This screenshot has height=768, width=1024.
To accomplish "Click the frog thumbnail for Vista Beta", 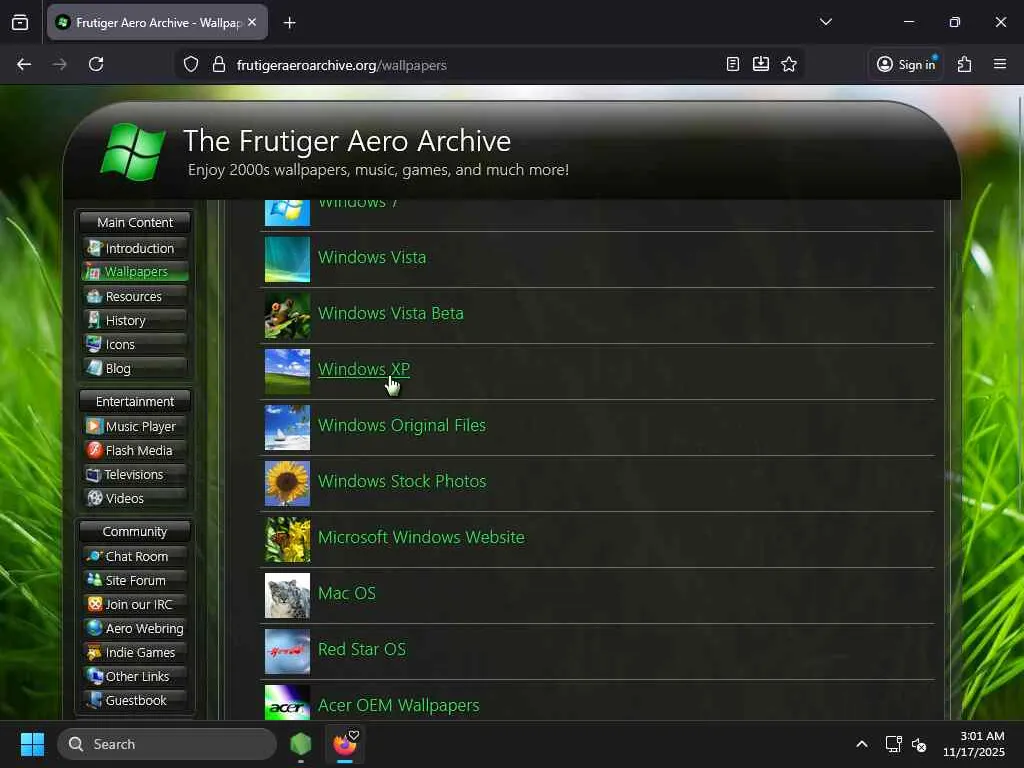I will coord(287,315).
